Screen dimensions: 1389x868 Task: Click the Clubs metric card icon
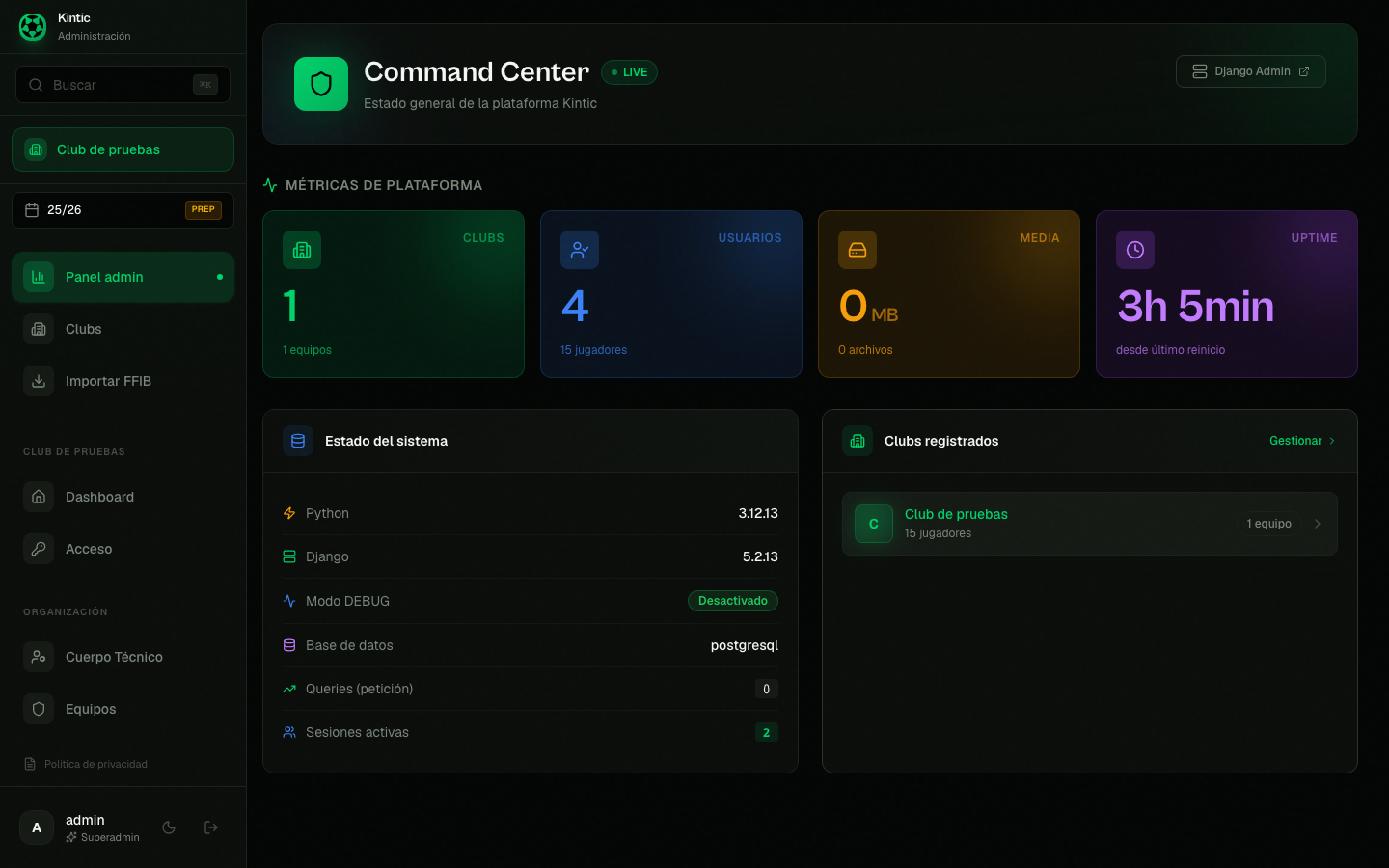coord(302,250)
